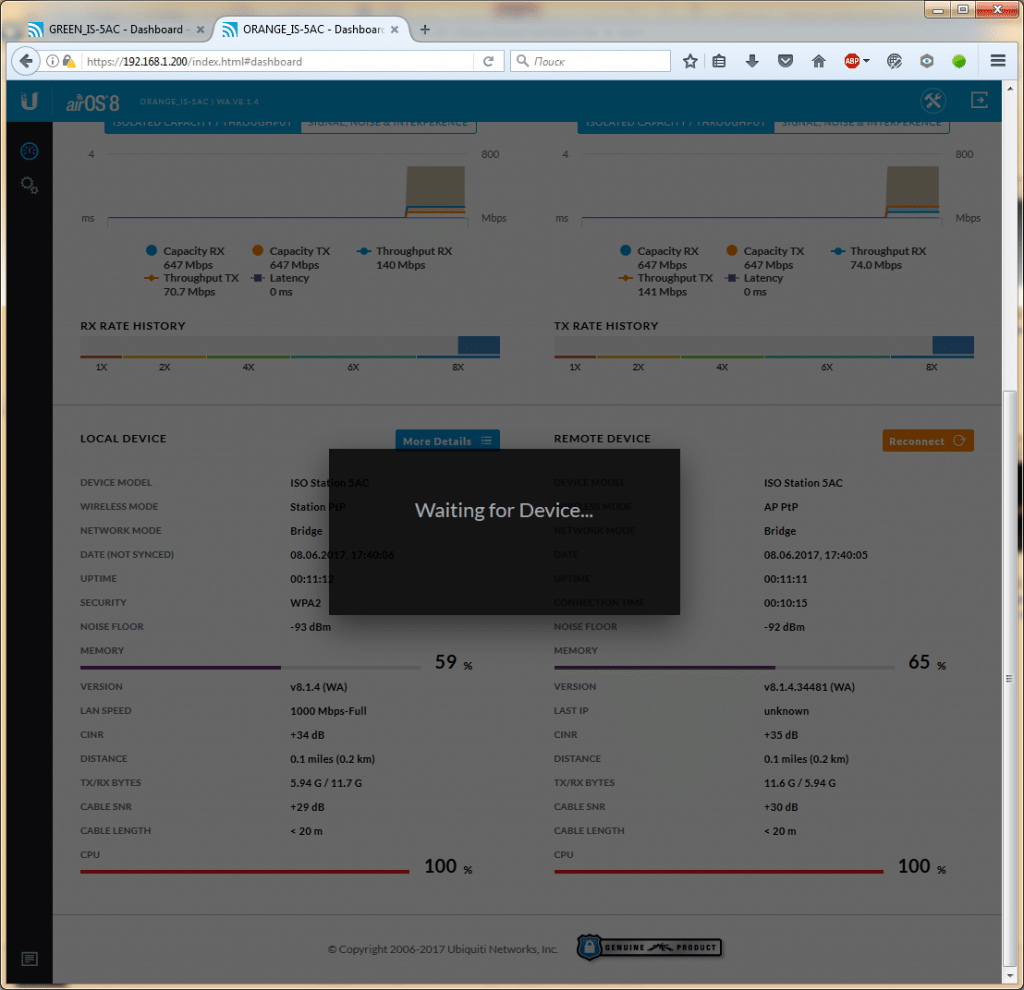The height and width of the screenshot is (990, 1024).
Task: Open the Tools wrench icon in header
Action: (932, 101)
